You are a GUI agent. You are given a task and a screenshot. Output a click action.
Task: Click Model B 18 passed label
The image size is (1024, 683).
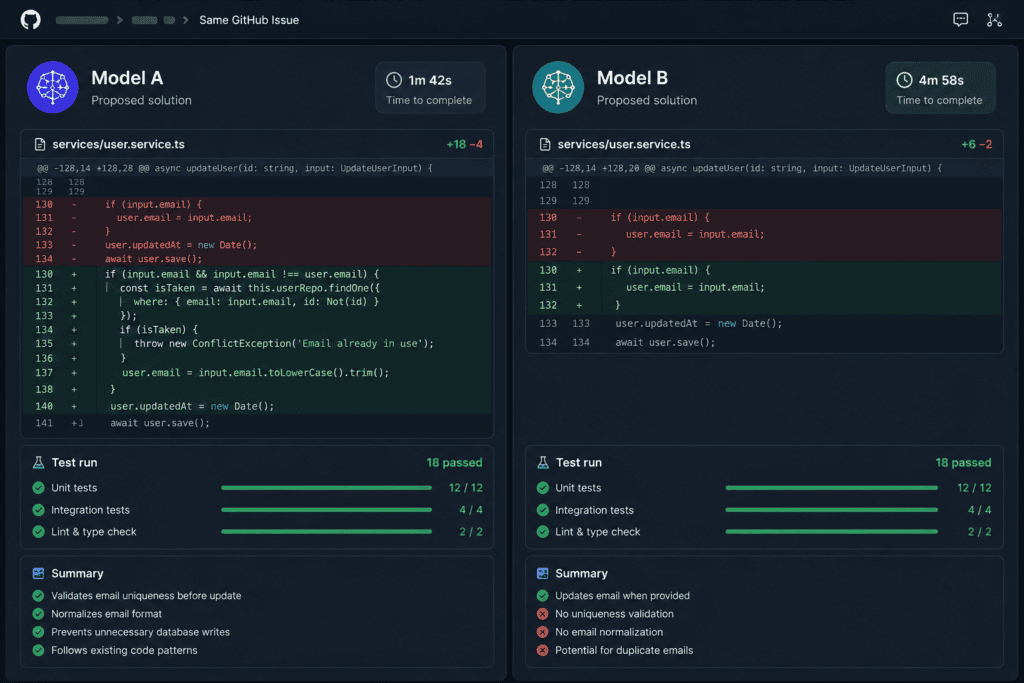coord(963,462)
